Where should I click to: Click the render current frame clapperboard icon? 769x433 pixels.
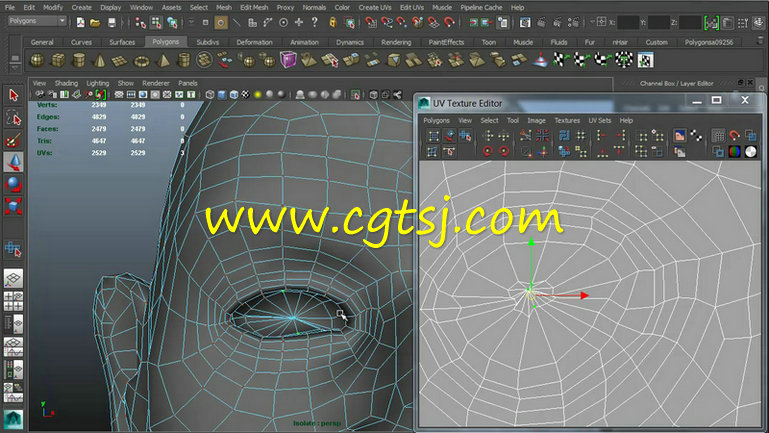541,23
